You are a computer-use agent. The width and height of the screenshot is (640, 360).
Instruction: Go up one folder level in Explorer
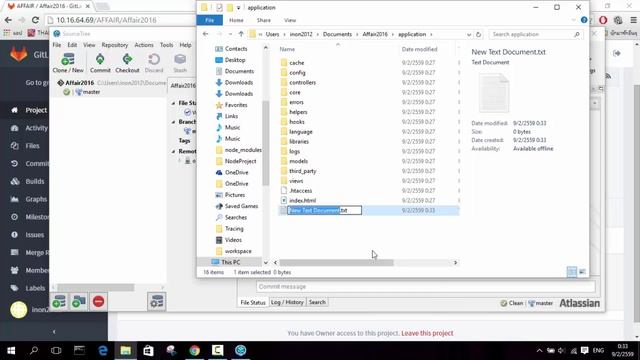coord(241,34)
